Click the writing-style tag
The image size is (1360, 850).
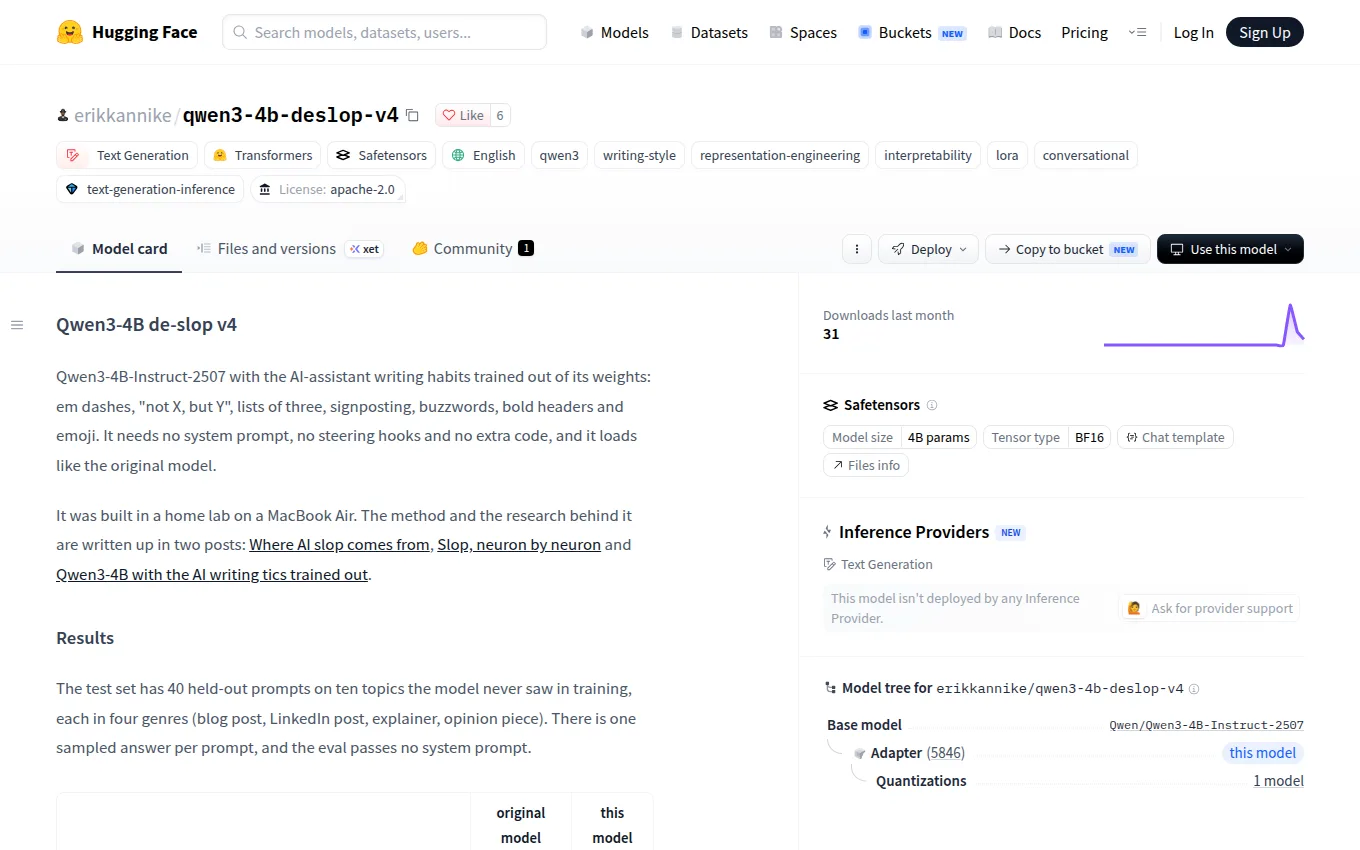tap(639, 155)
